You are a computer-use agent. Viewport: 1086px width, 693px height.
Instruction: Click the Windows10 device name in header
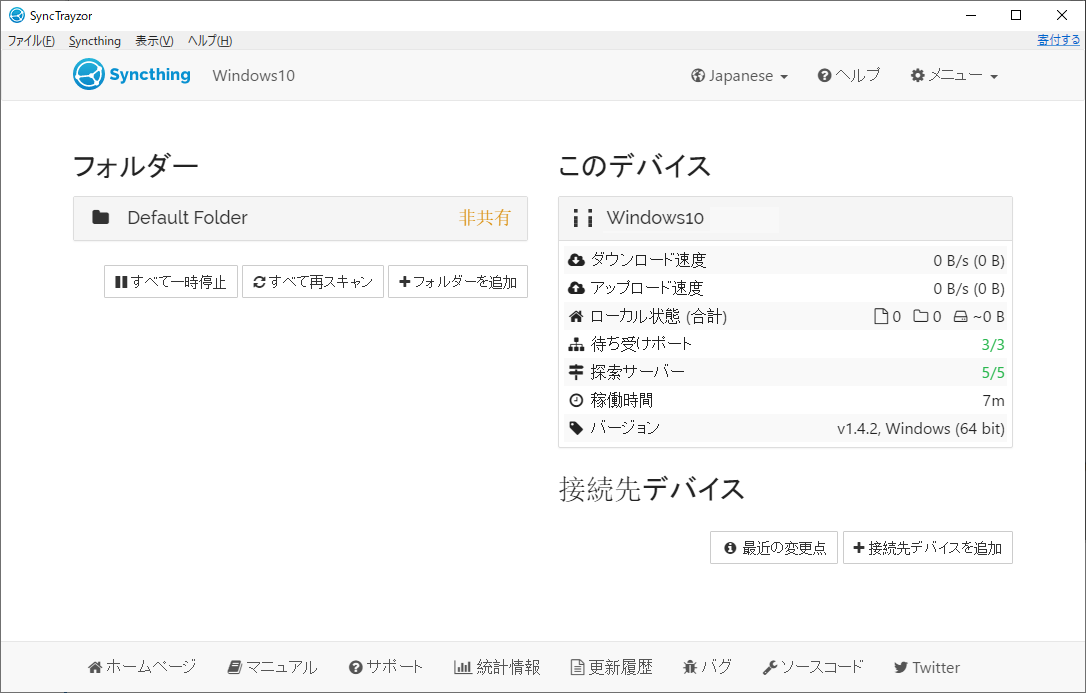pos(253,75)
